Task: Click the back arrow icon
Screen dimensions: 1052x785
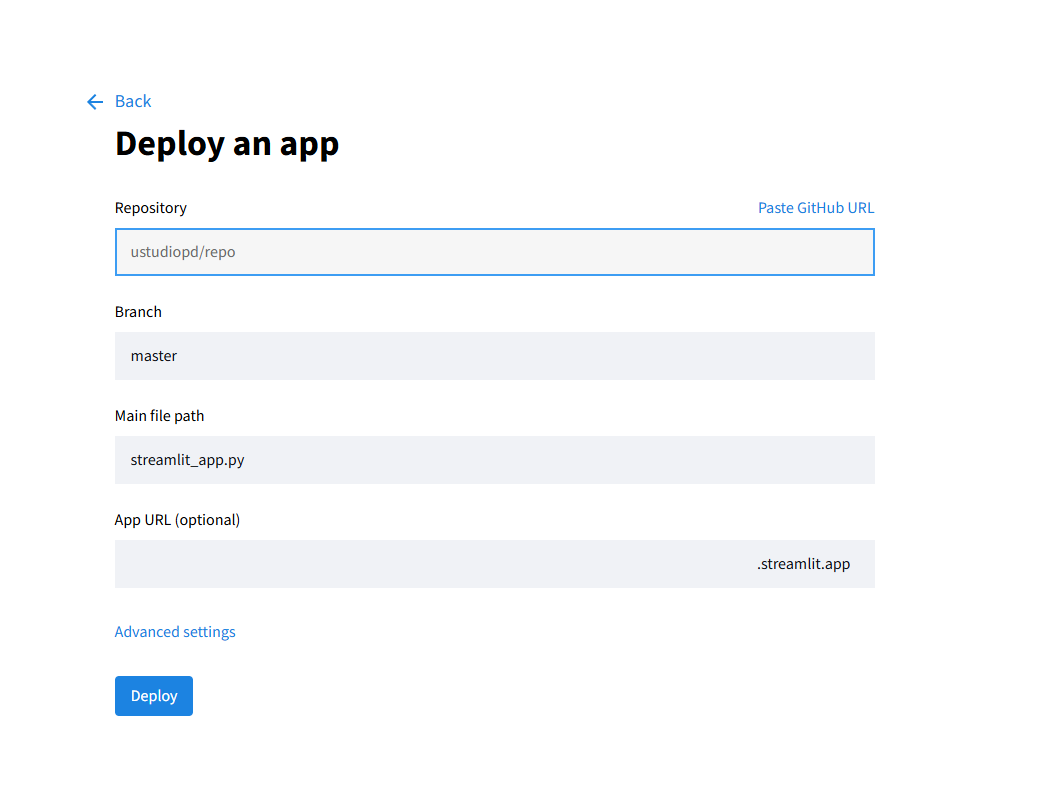Action: 95,101
